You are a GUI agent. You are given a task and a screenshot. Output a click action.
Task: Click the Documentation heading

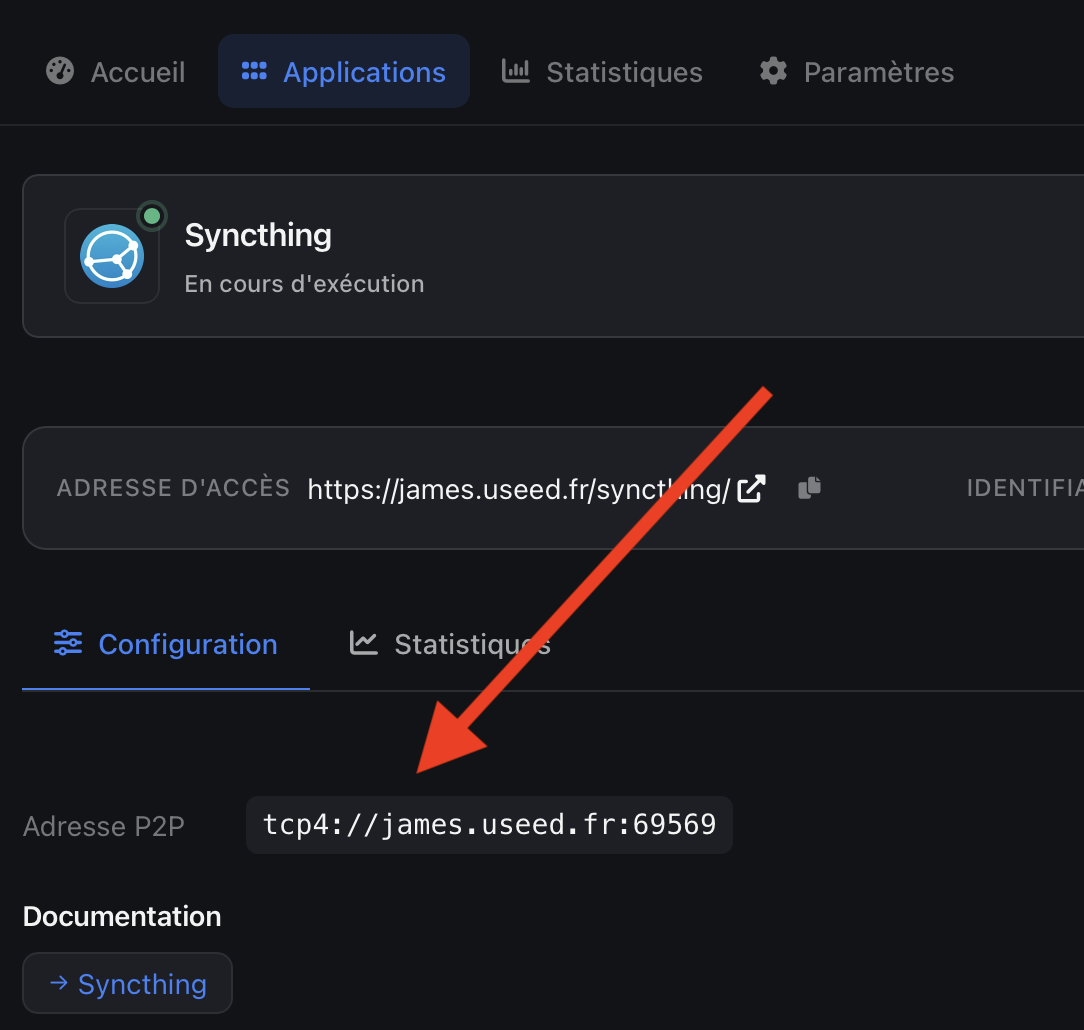coord(122,916)
